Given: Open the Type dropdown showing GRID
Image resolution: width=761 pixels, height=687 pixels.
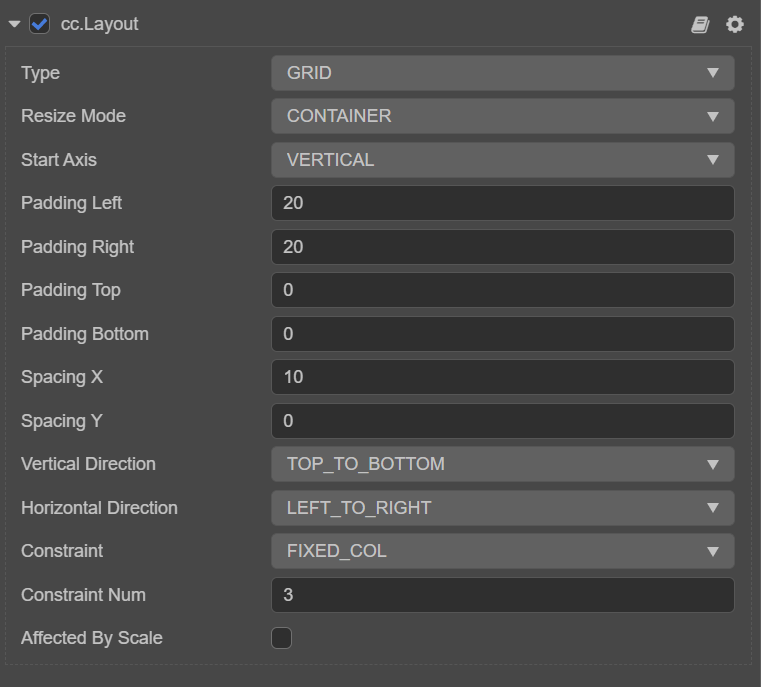Looking at the screenshot, I should tap(502, 73).
